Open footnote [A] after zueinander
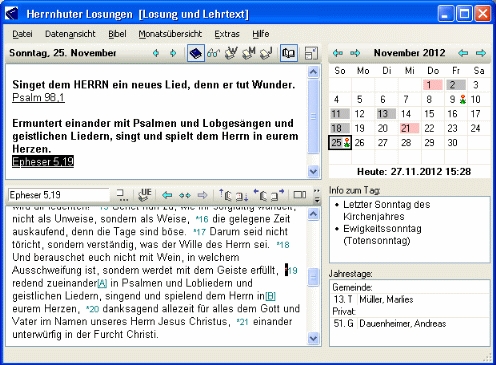This screenshot has height=365, width=496. (x=102, y=283)
